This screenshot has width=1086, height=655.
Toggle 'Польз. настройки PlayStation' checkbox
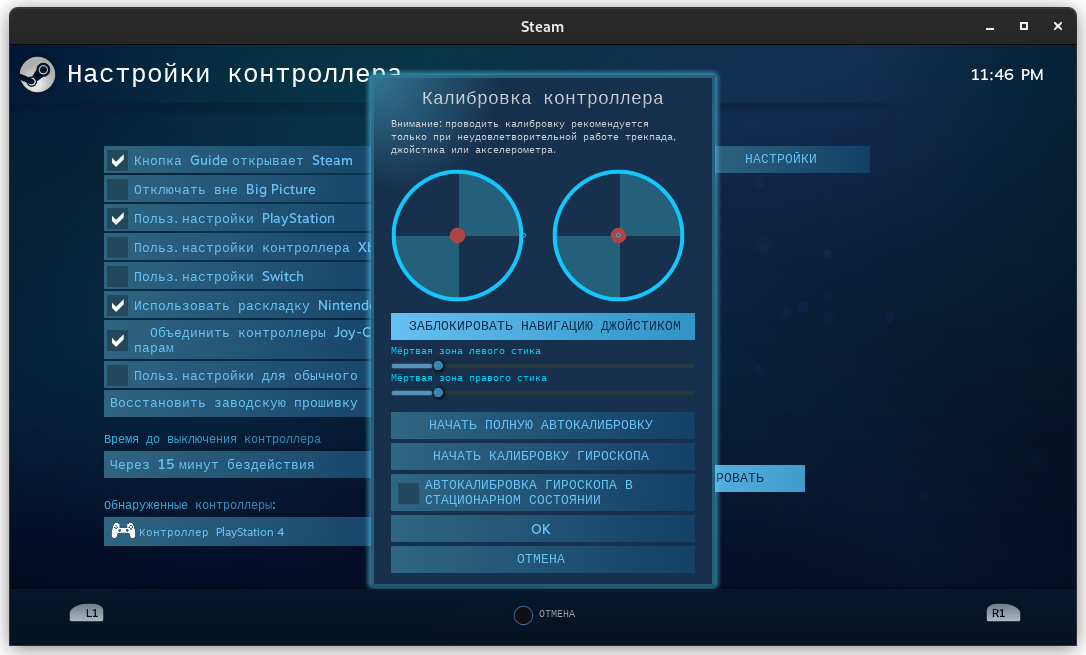[118, 219]
